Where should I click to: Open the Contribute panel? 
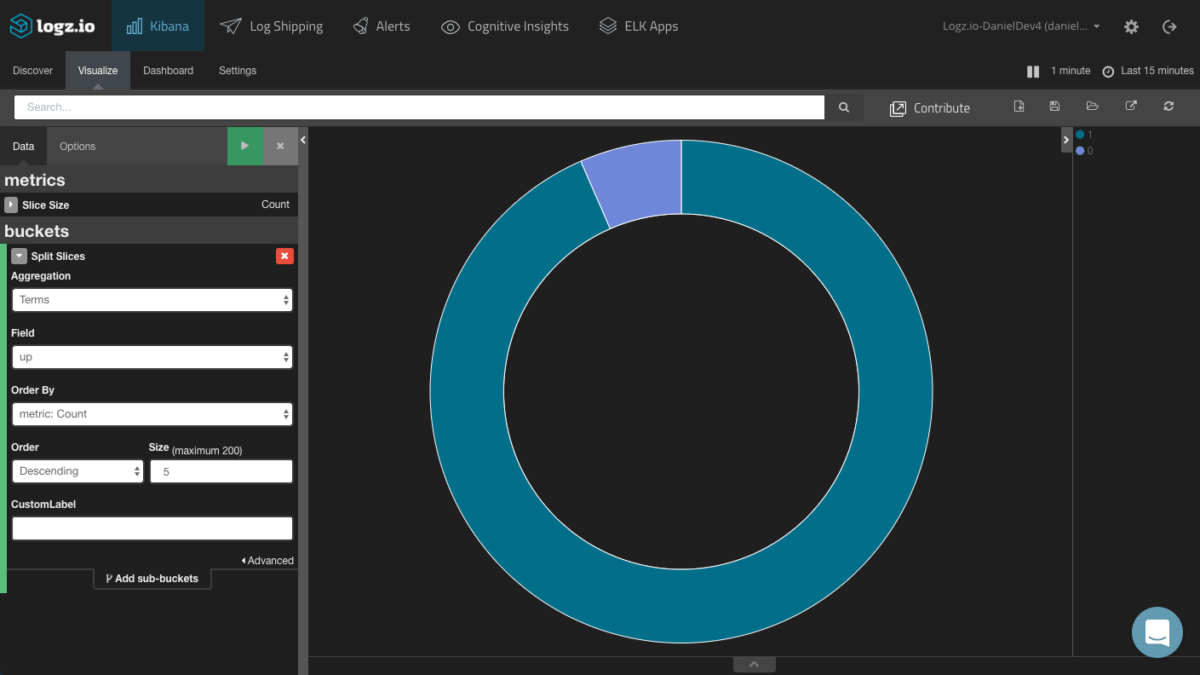coord(930,107)
